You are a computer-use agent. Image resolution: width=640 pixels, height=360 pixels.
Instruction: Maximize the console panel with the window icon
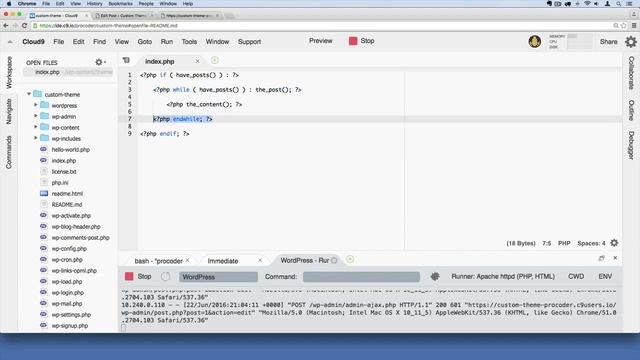pyautogui.click(x=601, y=258)
